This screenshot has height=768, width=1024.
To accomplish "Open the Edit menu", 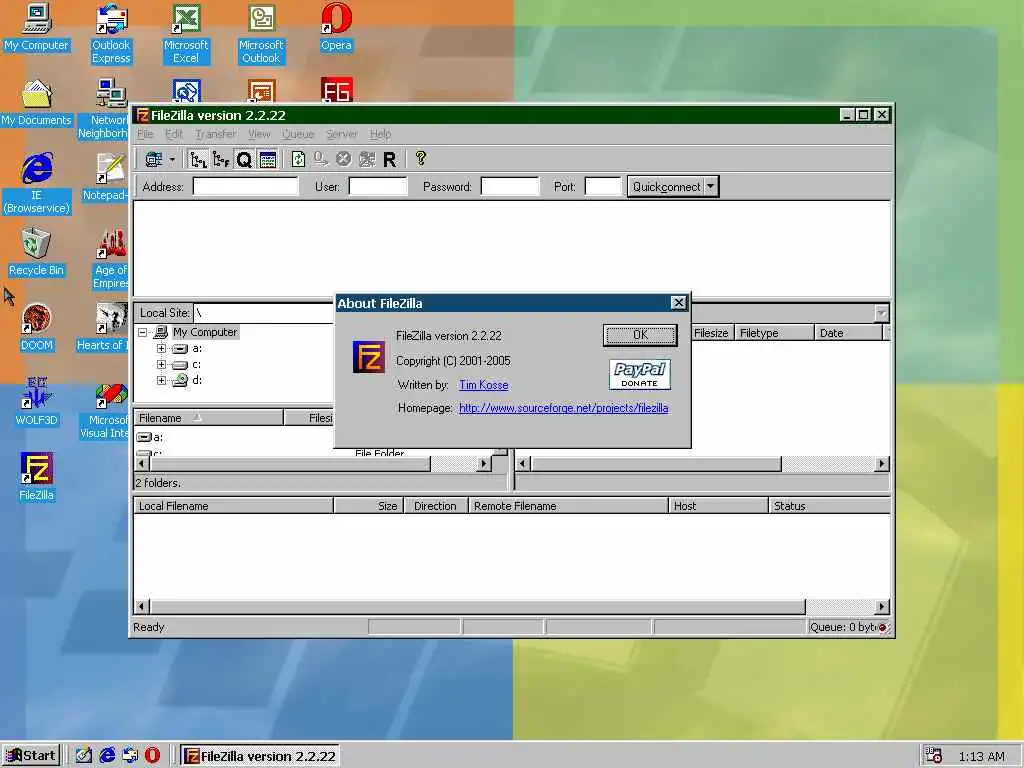I will [174, 134].
